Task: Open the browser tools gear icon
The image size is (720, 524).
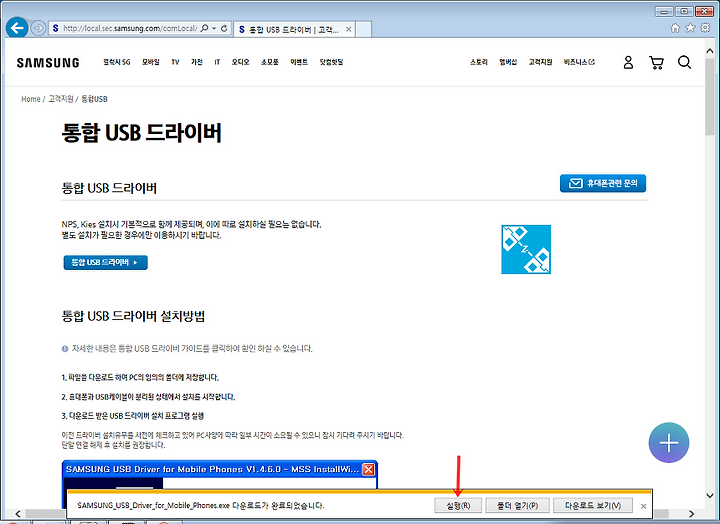Action: [705, 28]
